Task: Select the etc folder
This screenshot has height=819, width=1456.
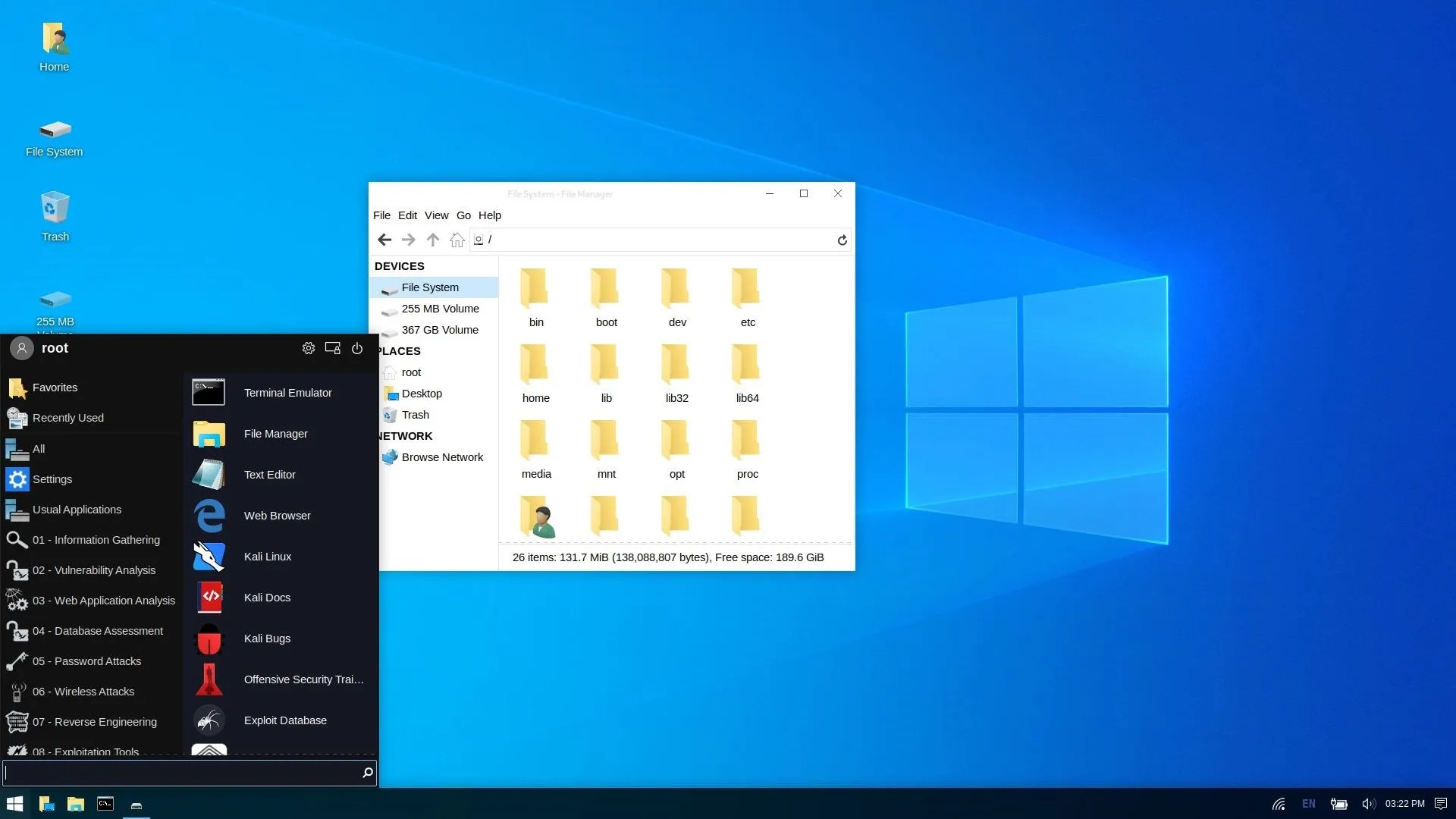Action: pyautogui.click(x=748, y=298)
